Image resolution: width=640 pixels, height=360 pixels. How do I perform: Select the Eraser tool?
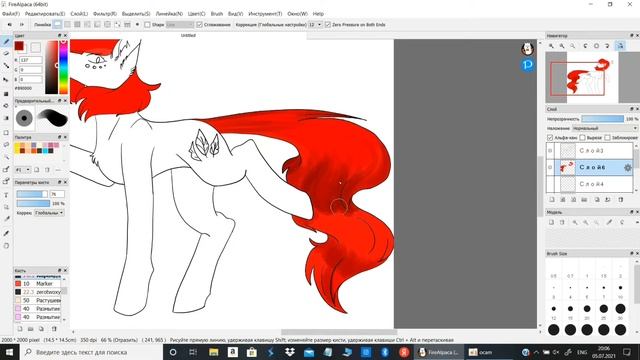pyautogui.click(x=6, y=53)
